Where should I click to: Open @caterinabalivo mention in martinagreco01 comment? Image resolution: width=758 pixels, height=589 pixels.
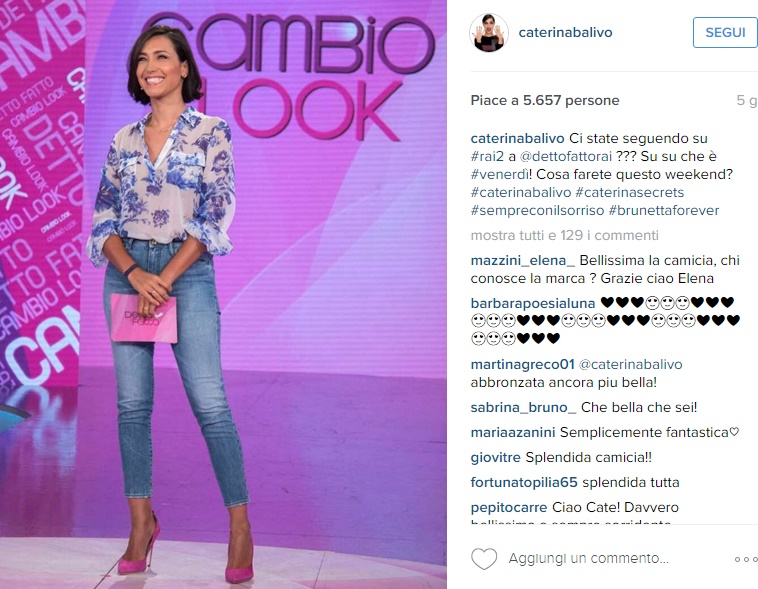(630, 364)
